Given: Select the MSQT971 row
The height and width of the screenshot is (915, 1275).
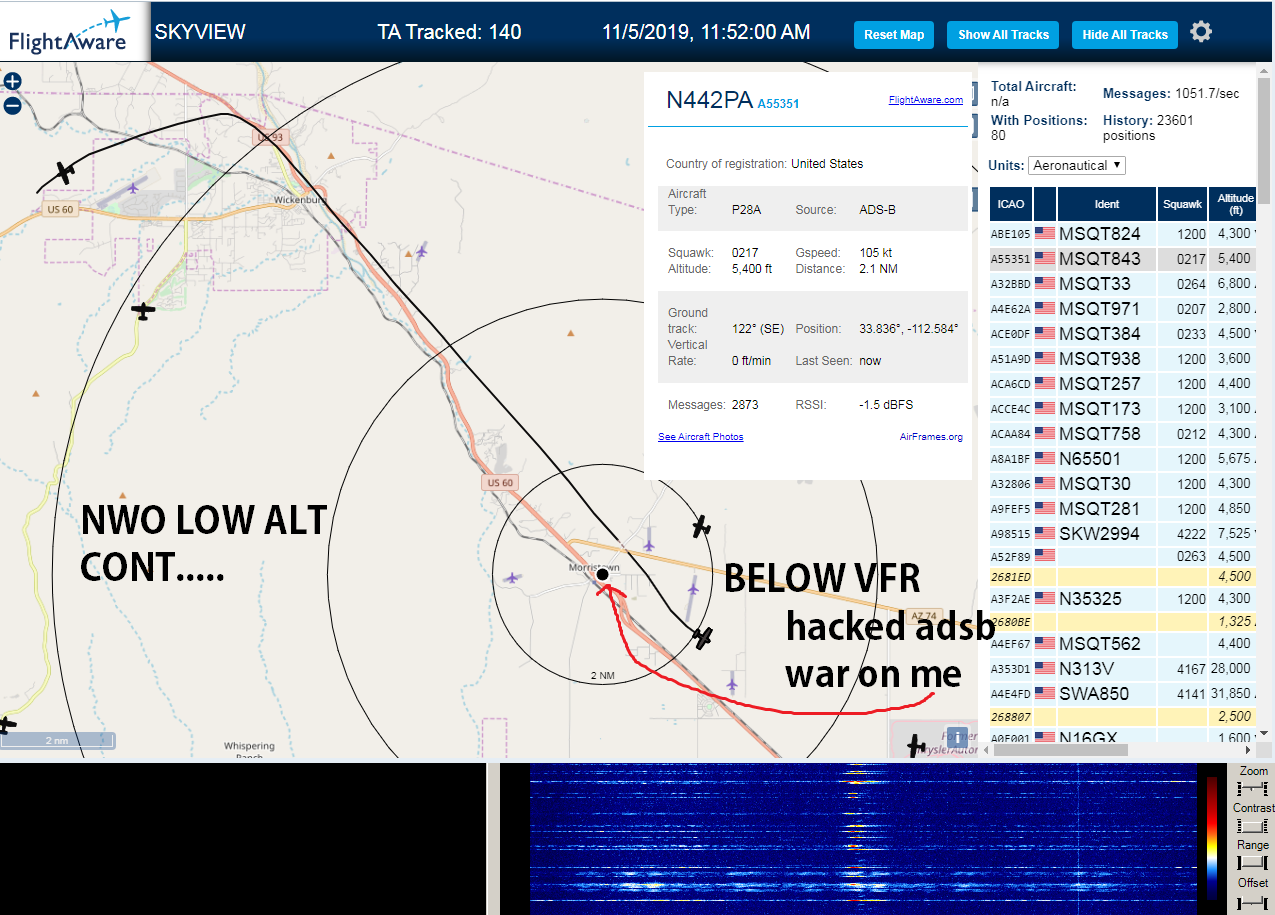Looking at the screenshot, I should 1124,309.
